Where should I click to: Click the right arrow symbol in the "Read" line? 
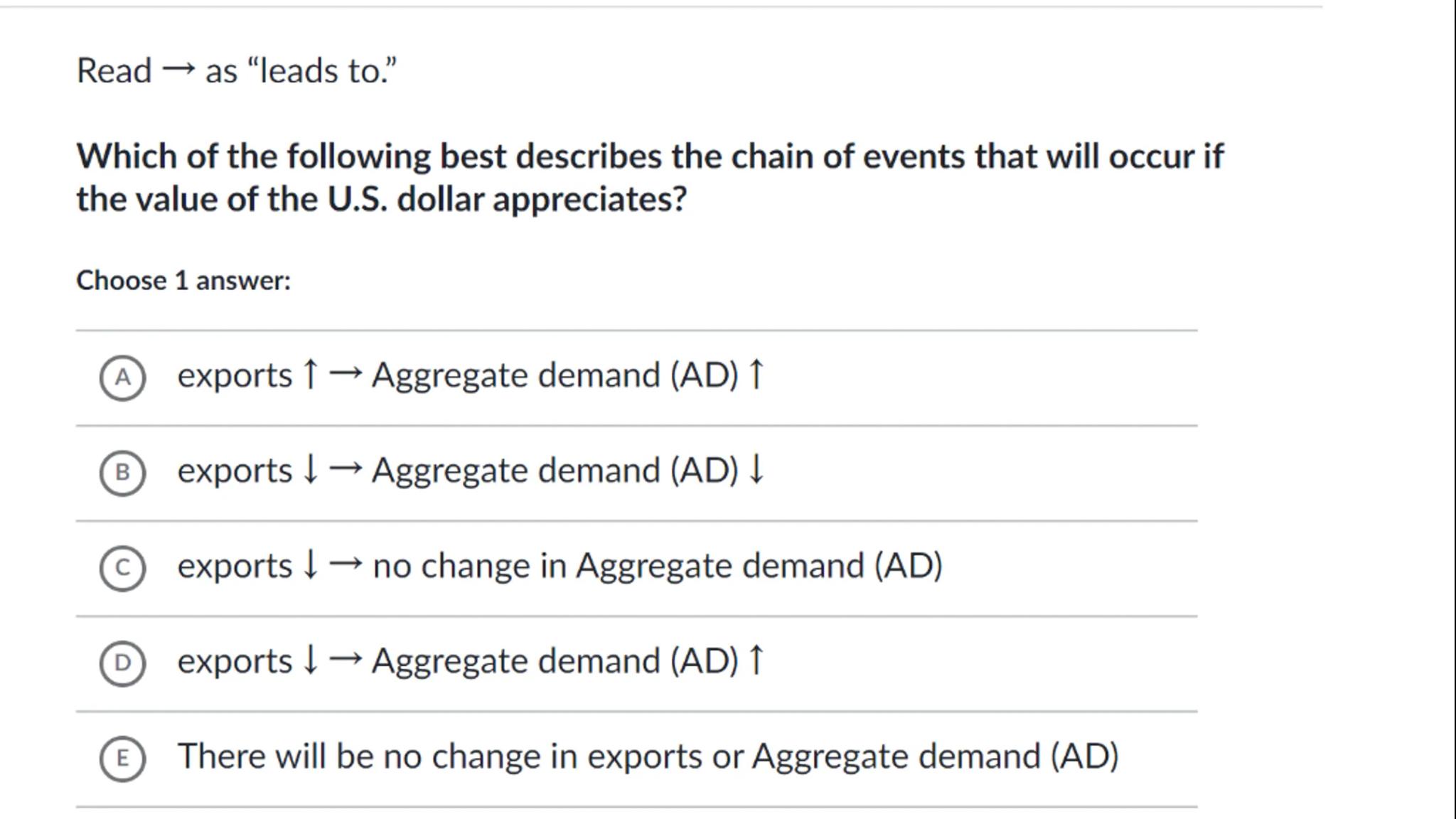tap(178, 70)
